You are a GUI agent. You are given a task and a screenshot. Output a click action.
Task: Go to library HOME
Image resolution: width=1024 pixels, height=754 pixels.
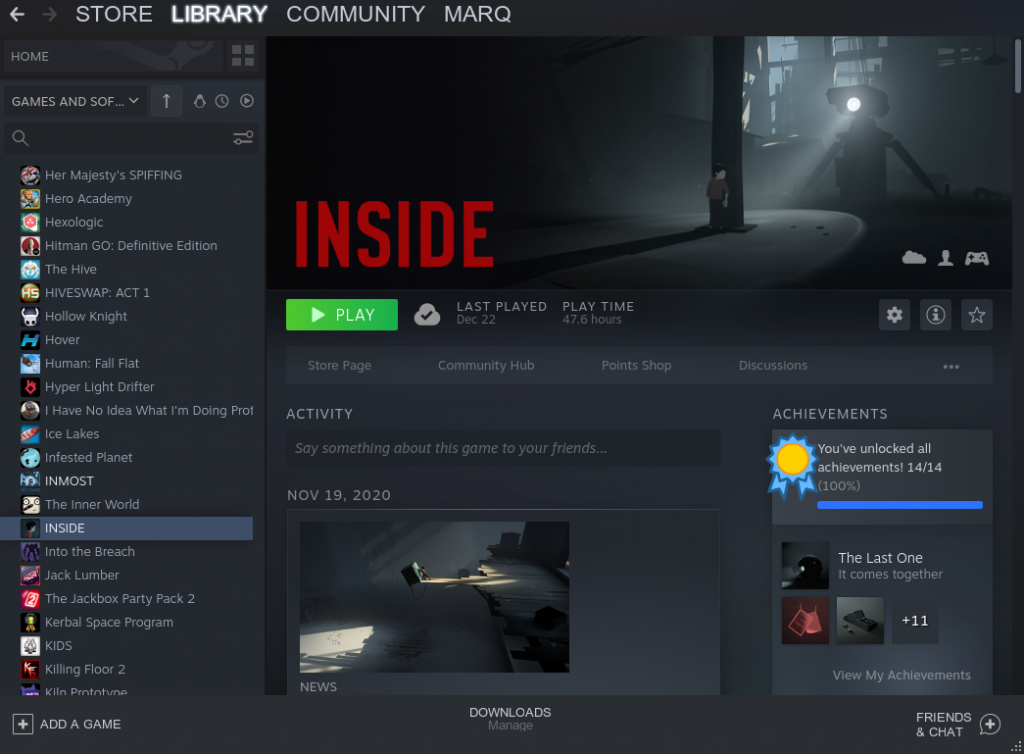pyautogui.click(x=114, y=56)
